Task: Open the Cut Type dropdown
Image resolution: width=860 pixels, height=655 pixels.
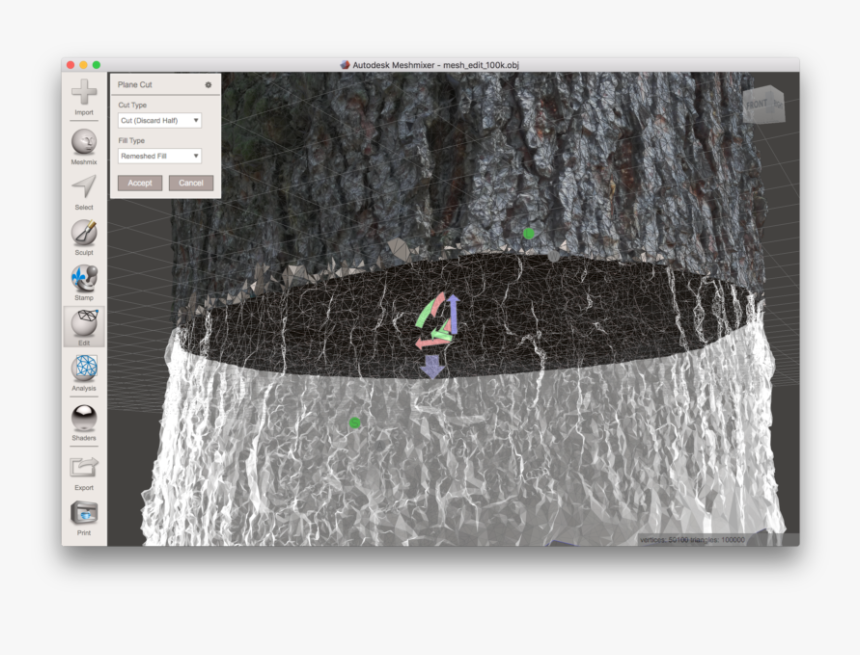Action: (x=158, y=119)
